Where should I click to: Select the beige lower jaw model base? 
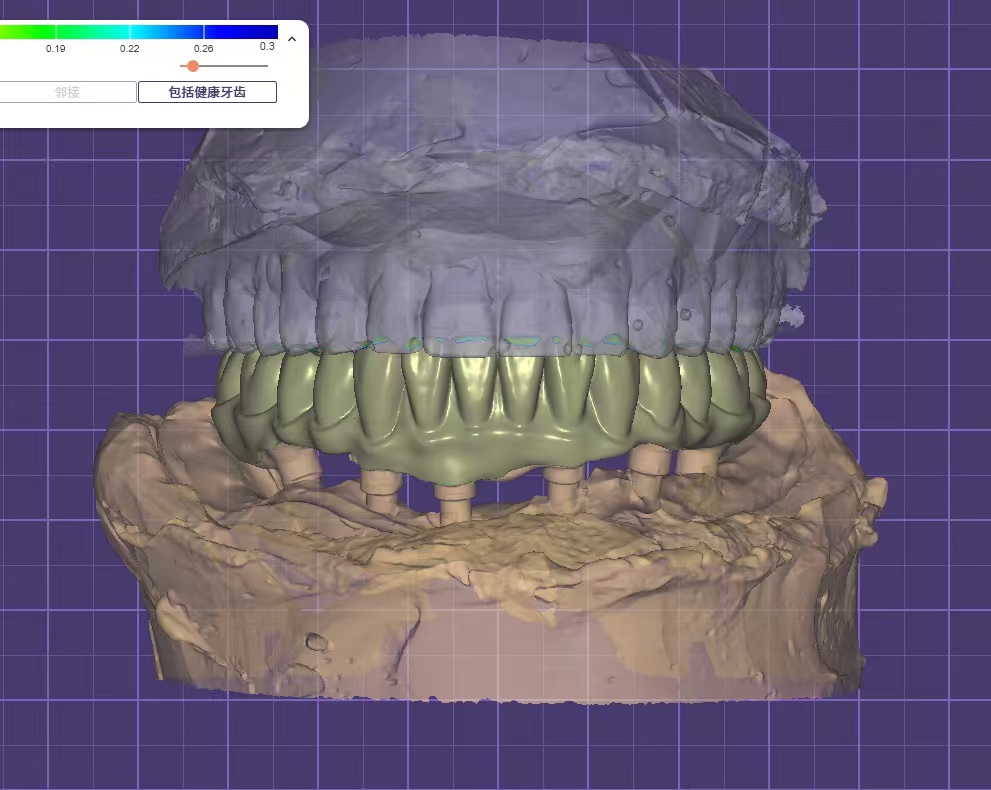point(500,620)
